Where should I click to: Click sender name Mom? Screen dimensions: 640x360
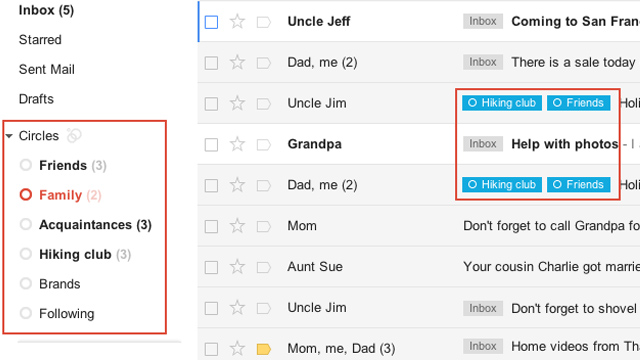[x=302, y=226]
